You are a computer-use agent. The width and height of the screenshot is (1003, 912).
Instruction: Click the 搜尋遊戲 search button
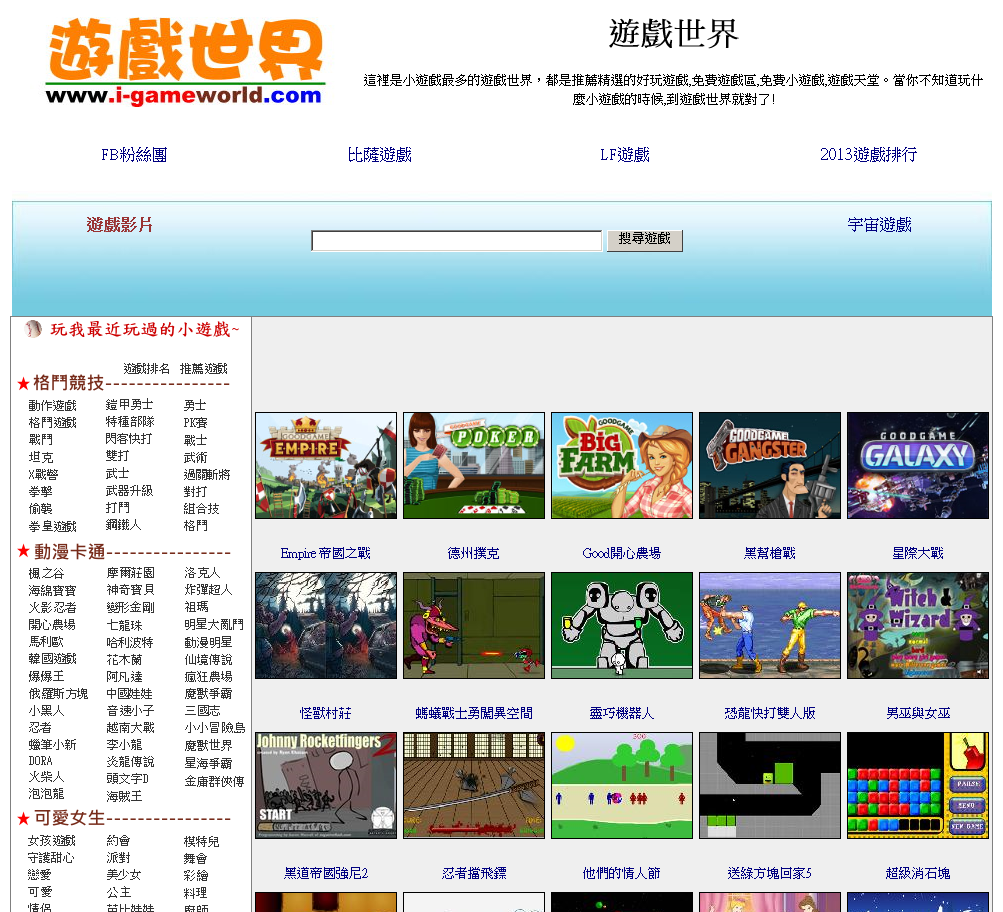pyautogui.click(x=644, y=240)
